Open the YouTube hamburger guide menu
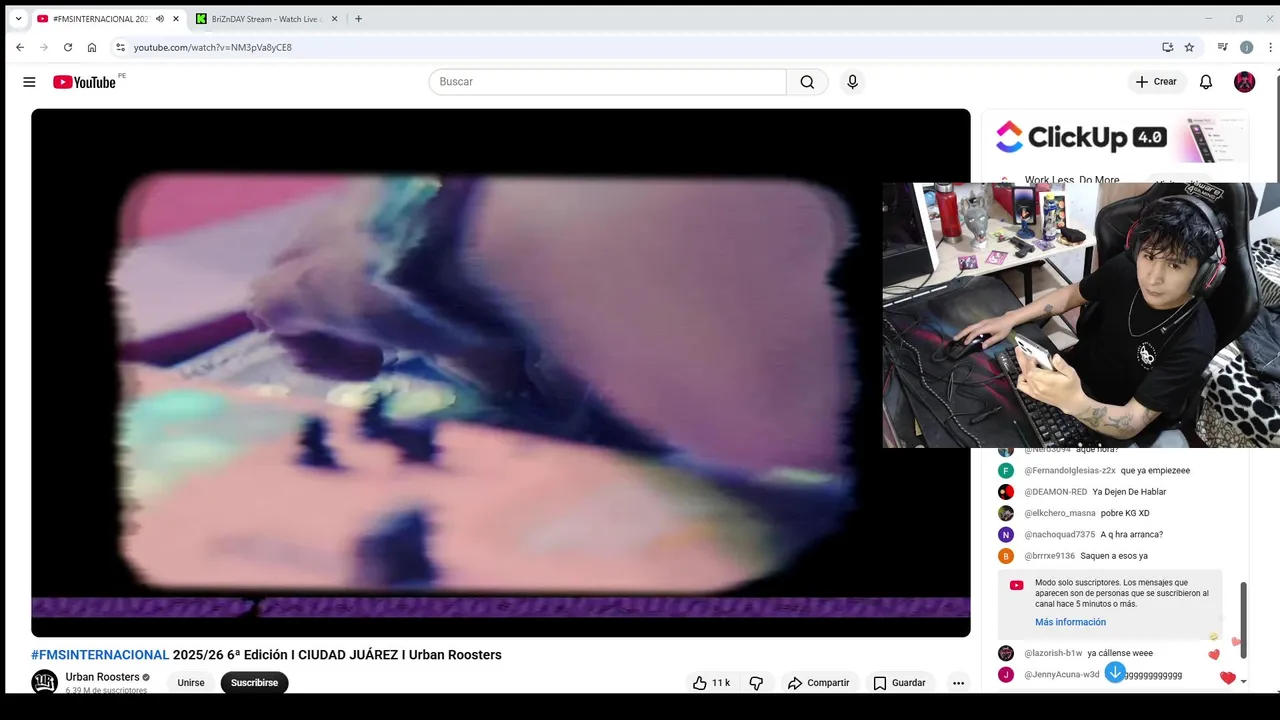Image resolution: width=1280 pixels, height=720 pixels. pyautogui.click(x=29, y=82)
